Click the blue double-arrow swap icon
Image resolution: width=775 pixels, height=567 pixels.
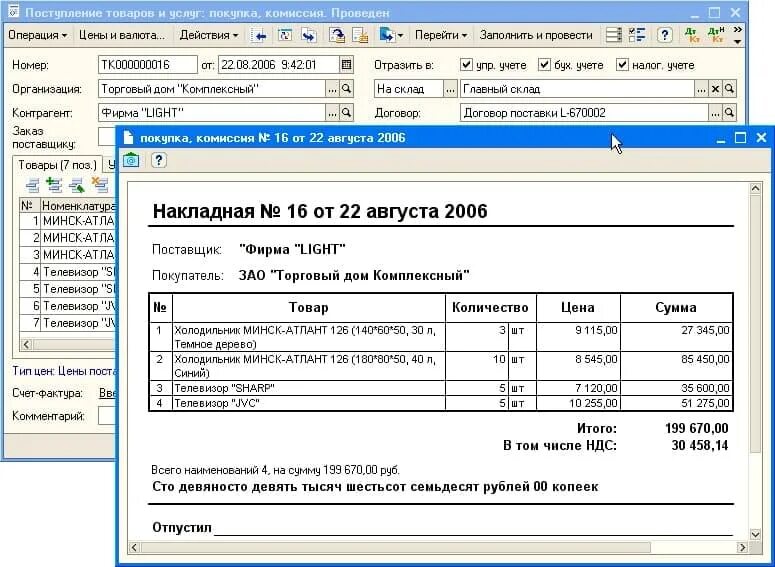click(x=309, y=35)
